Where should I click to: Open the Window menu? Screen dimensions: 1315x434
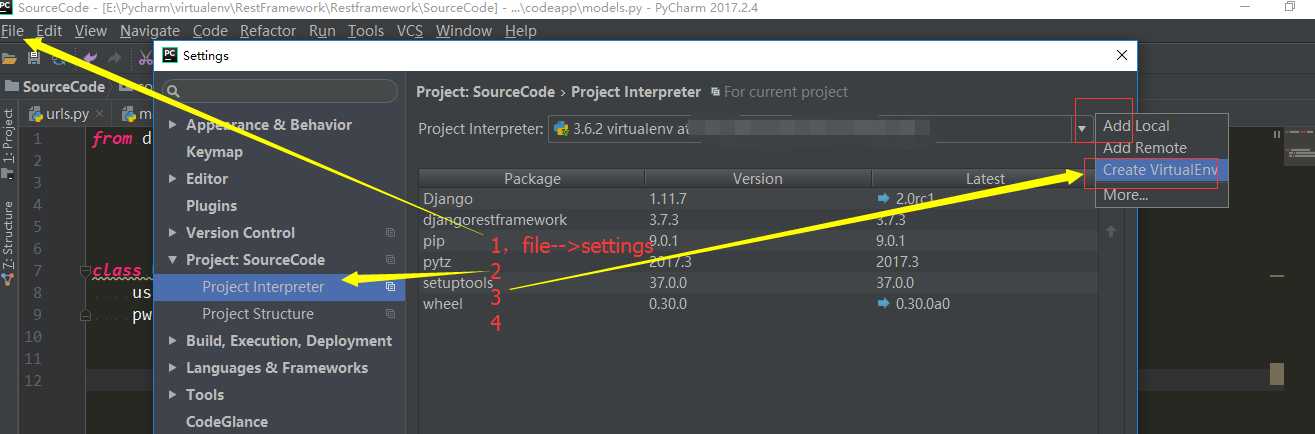tap(464, 31)
